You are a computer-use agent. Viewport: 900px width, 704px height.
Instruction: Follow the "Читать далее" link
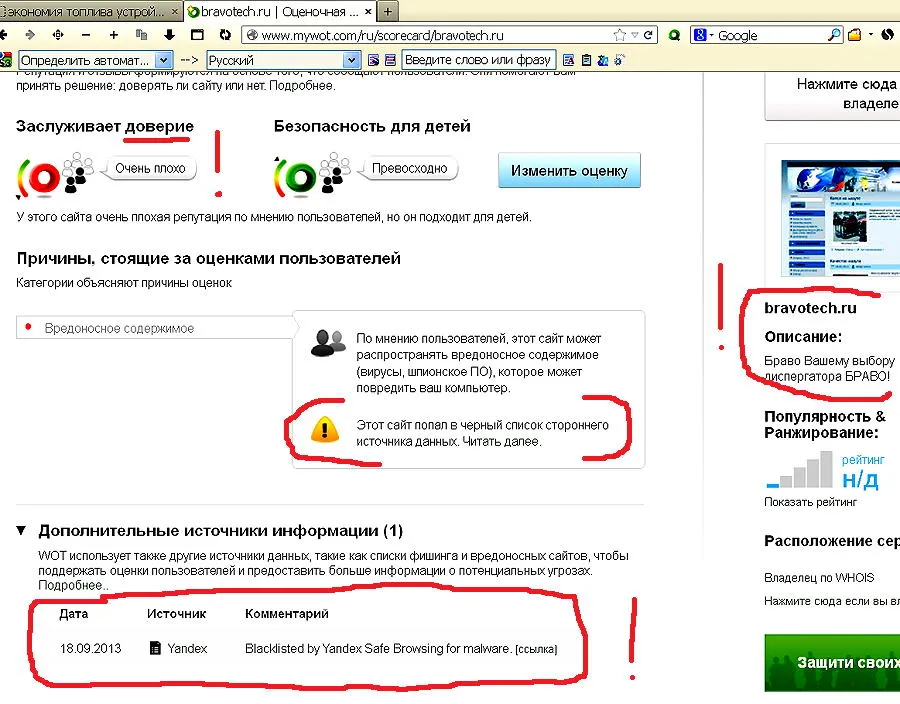point(502,441)
